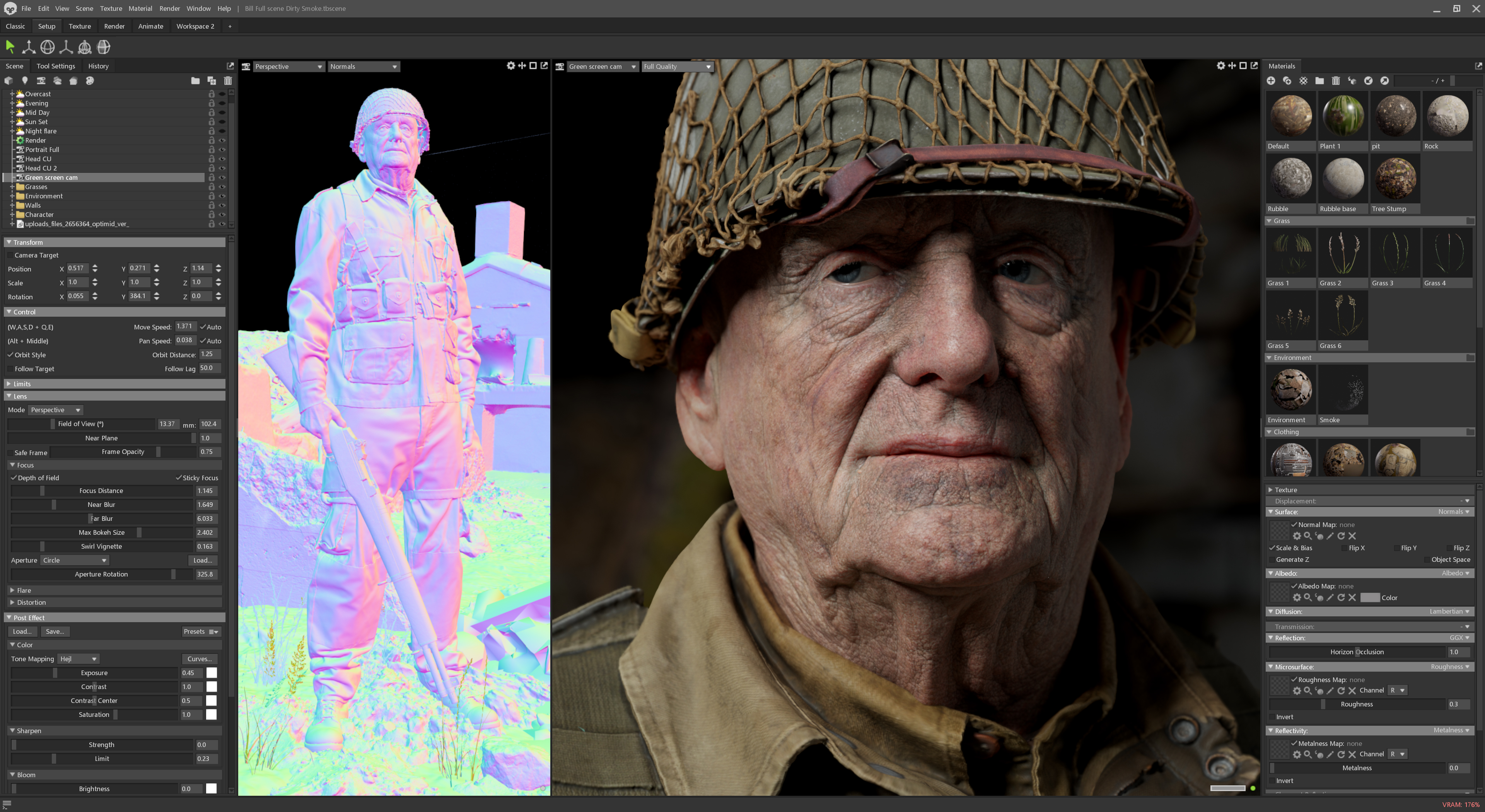The width and height of the screenshot is (1485, 812).
Task: Click the Curves... button
Action: (200, 659)
